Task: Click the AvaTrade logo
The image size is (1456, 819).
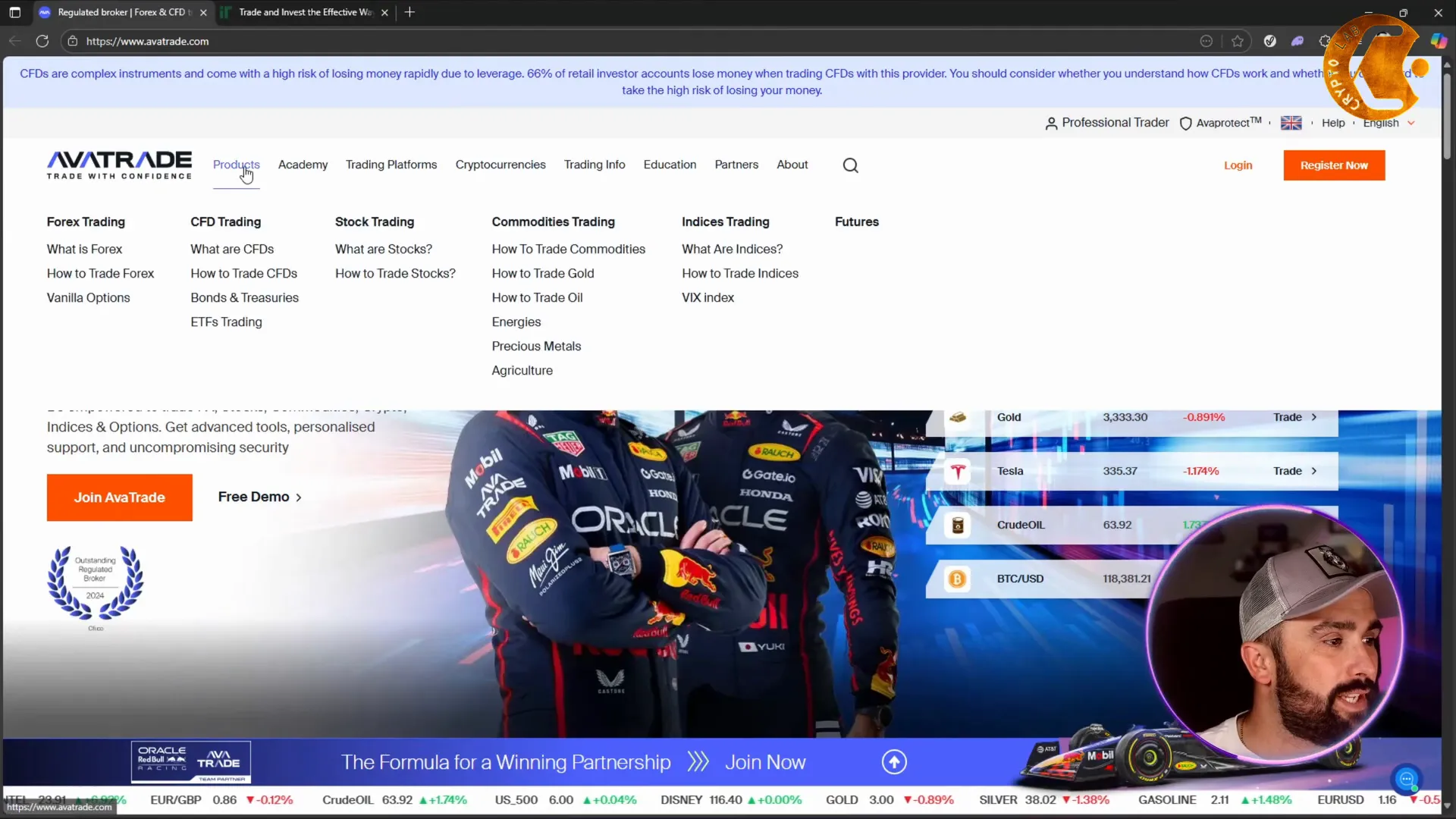Action: click(x=119, y=165)
